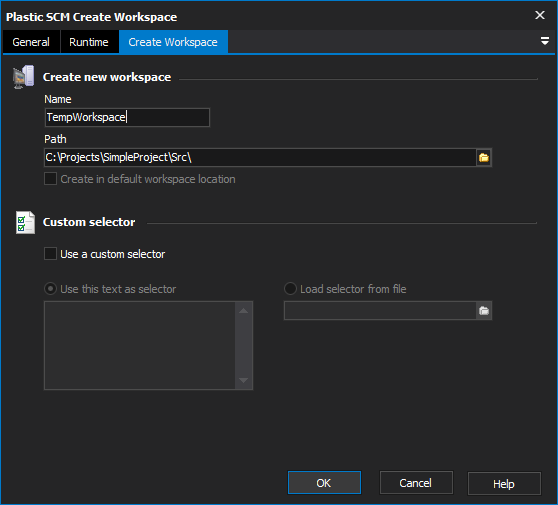
Task: Select the Create Workspace tab
Action: click(173, 42)
